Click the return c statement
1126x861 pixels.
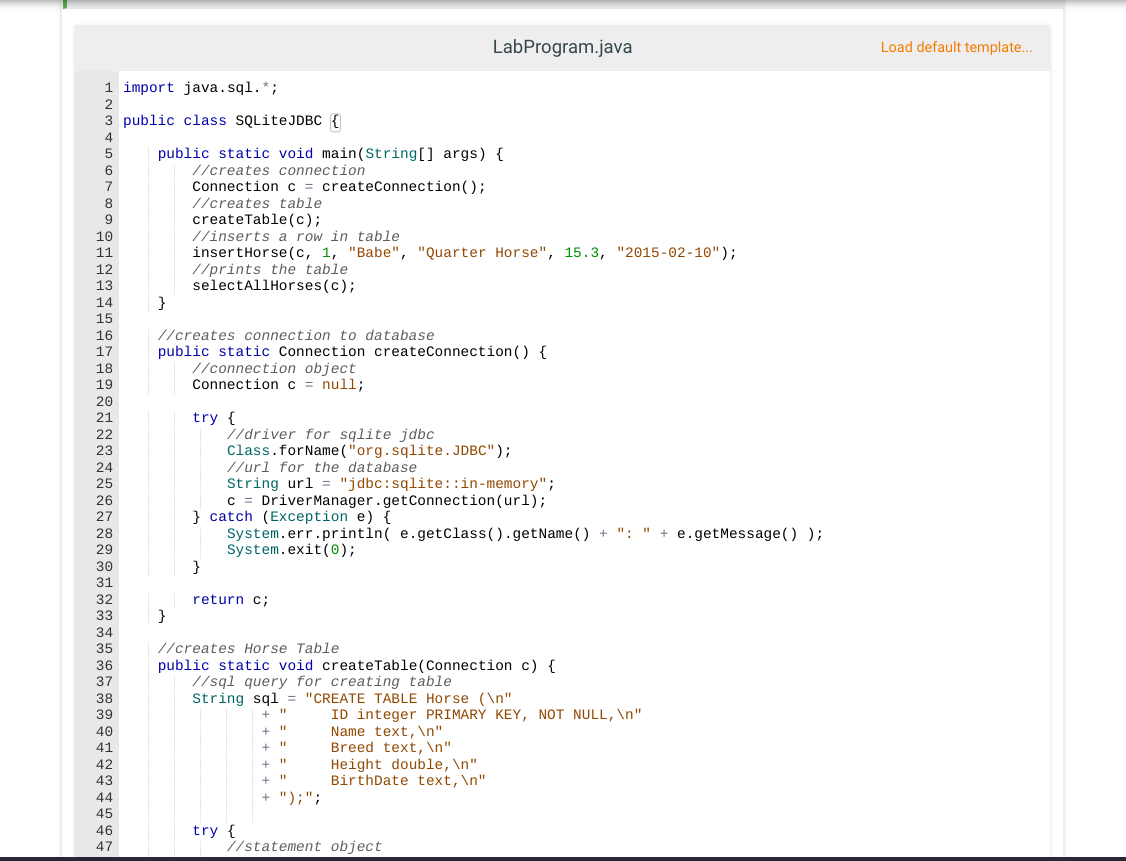tap(230, 599)
